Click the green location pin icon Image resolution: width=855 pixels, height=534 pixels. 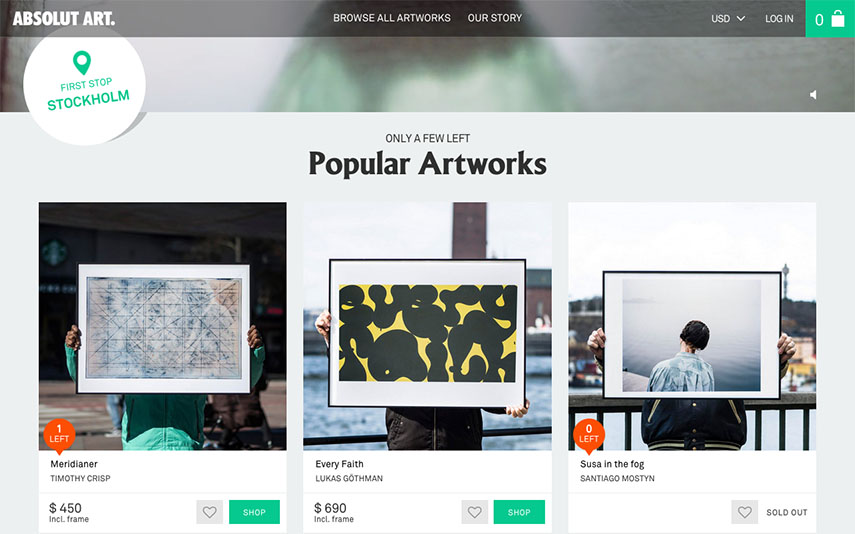tap(82, 63)
